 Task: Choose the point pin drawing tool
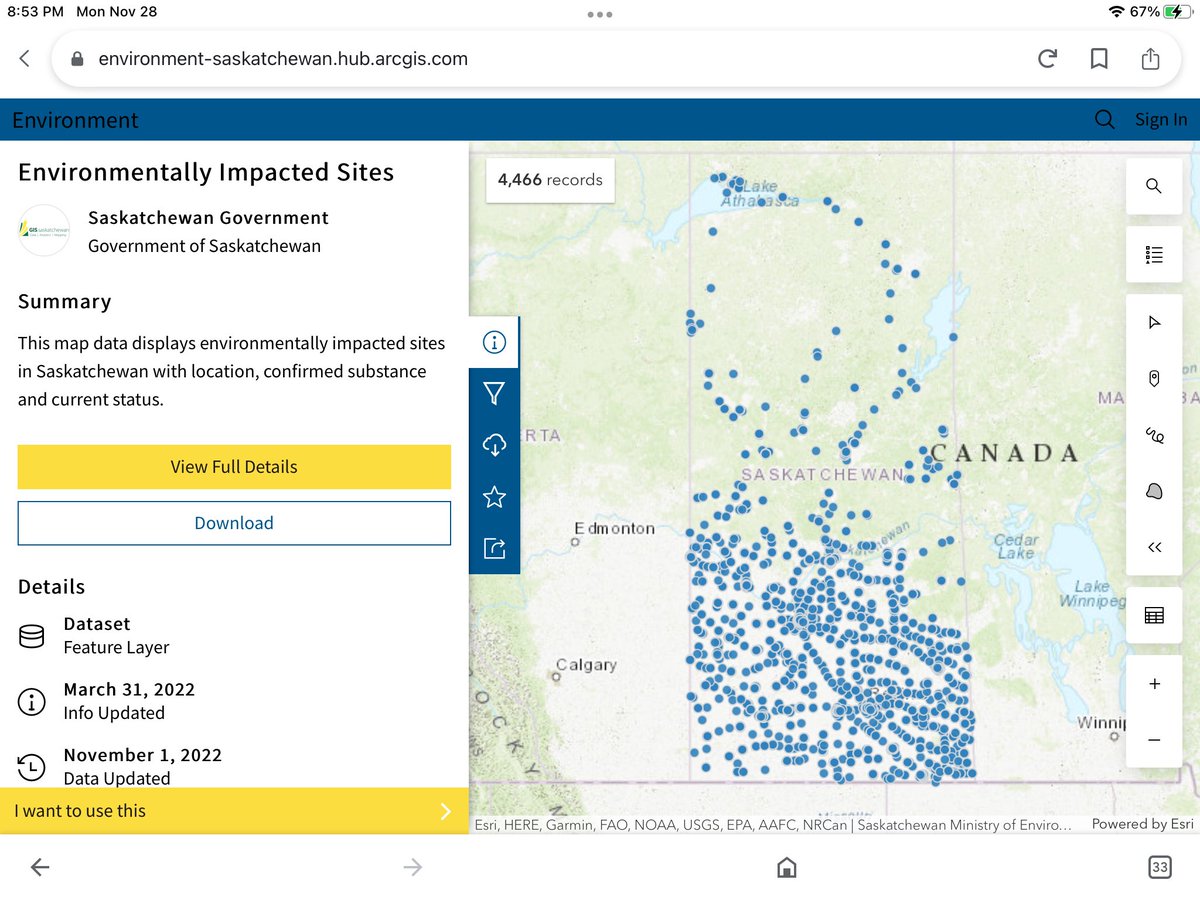pyautogui.click(x=1154, y=378)
